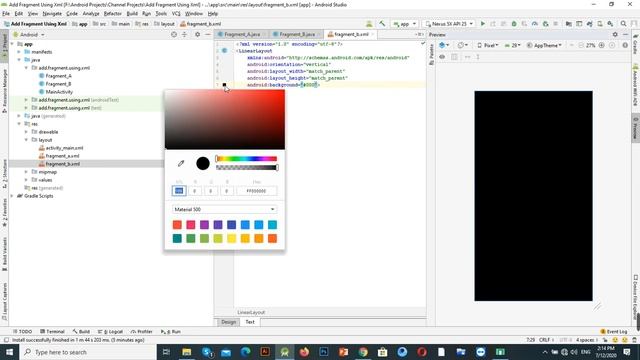Open Chrome from the Windows taskbar
640x360 pixels.
pos(363,352)
